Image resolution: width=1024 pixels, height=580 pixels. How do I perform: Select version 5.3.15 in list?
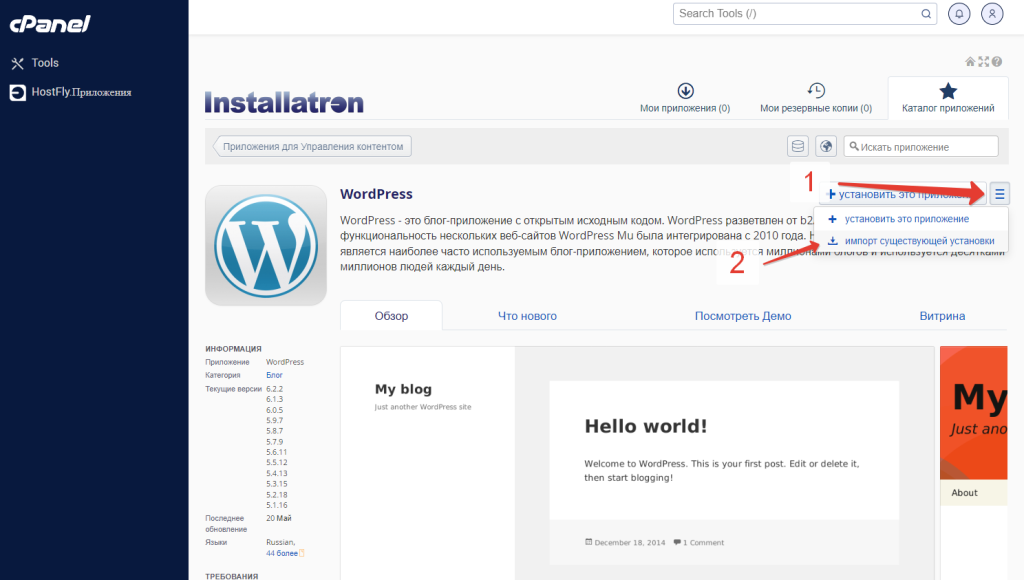pos(276,484)
